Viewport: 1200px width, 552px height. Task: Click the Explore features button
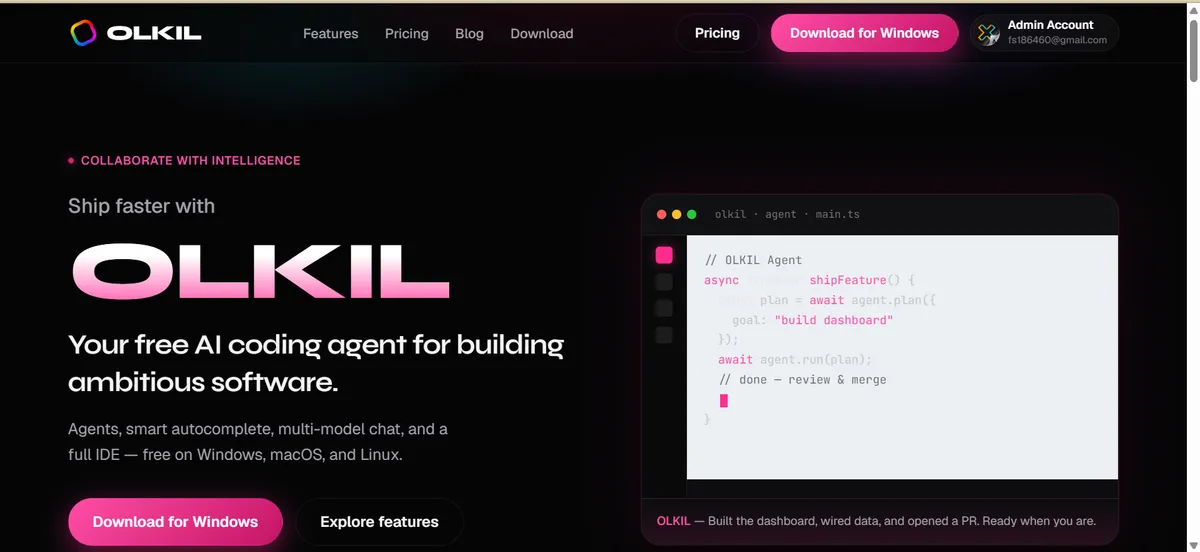[x=379, y=522]
